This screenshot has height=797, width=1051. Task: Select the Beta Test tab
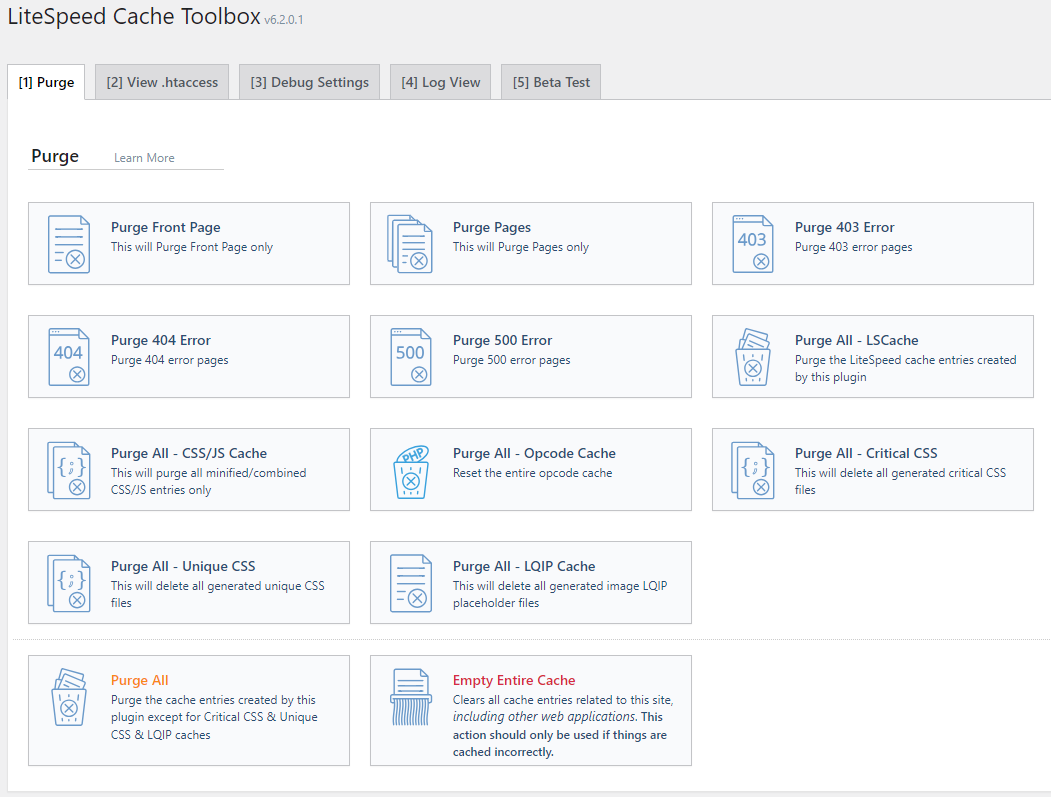coord(551,82)
